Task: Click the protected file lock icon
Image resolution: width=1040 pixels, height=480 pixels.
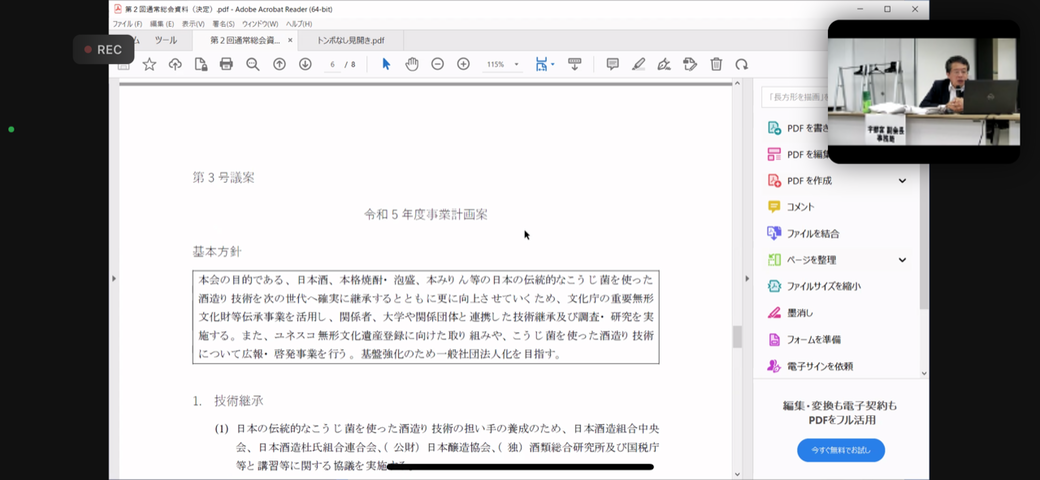Action: pos(200,64)
